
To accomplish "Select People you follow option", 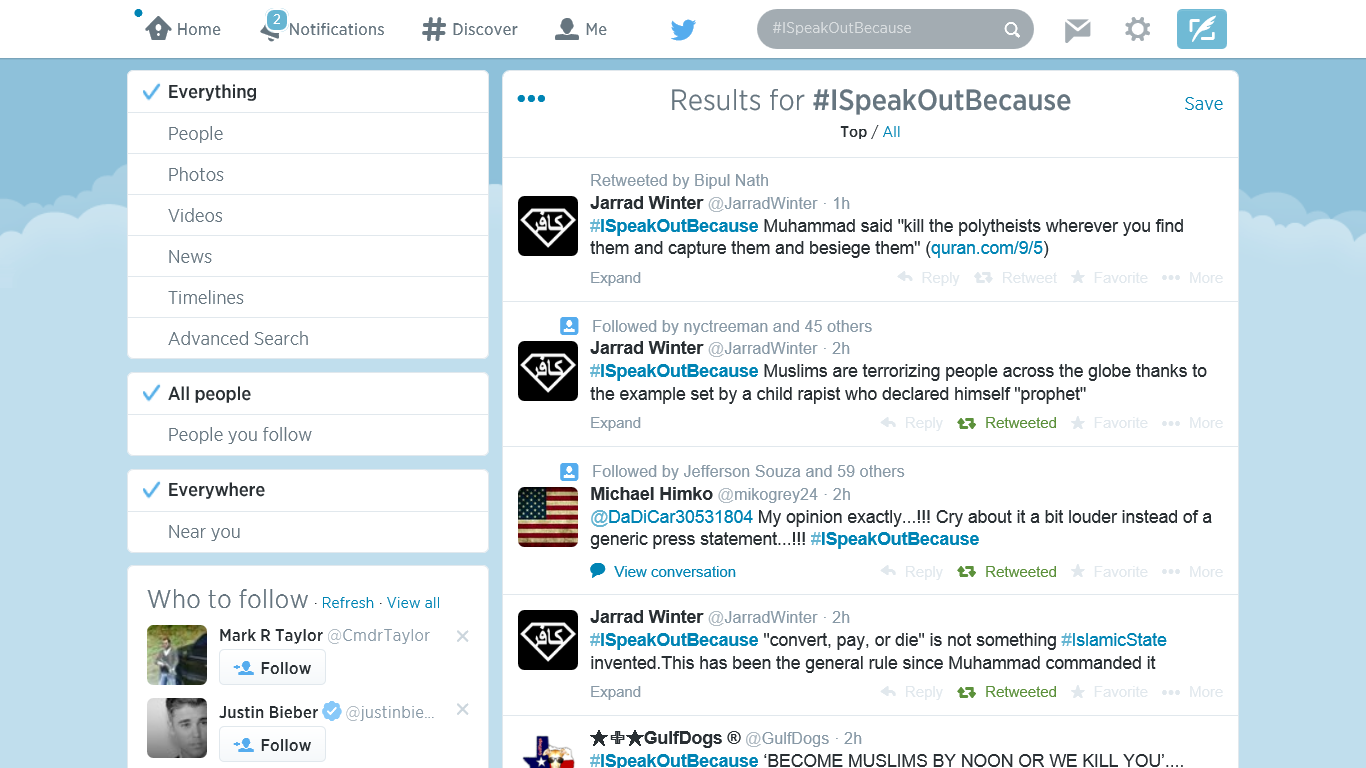I will (x=308, y=435).
